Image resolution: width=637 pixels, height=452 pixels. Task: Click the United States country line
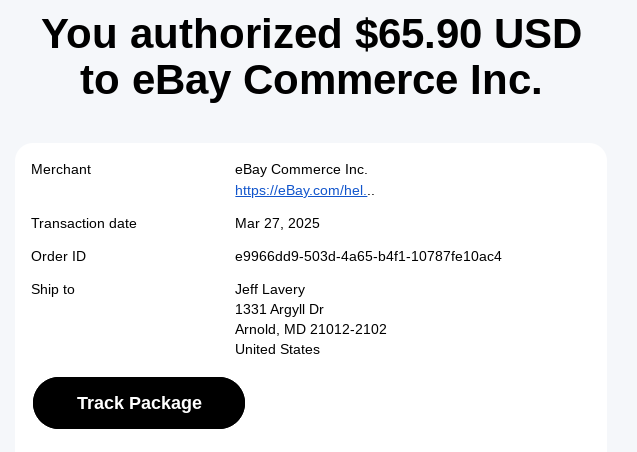click(277, 349)
